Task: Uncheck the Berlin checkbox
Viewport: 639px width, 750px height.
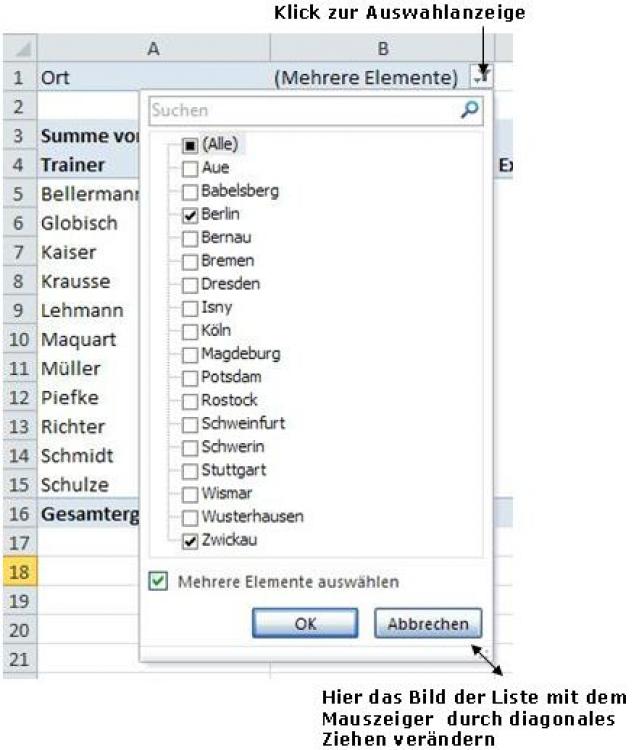Action: pyautogui.click(x=190, y=214)
